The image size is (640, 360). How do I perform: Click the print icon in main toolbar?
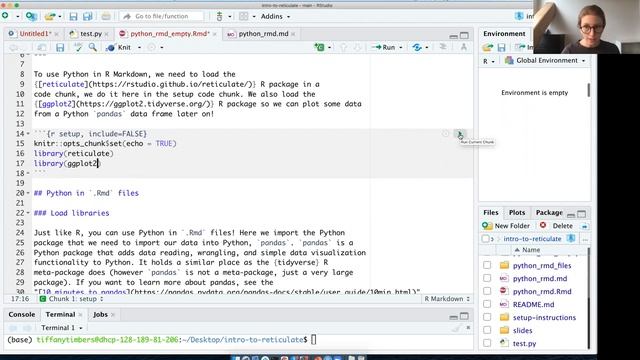106,16
